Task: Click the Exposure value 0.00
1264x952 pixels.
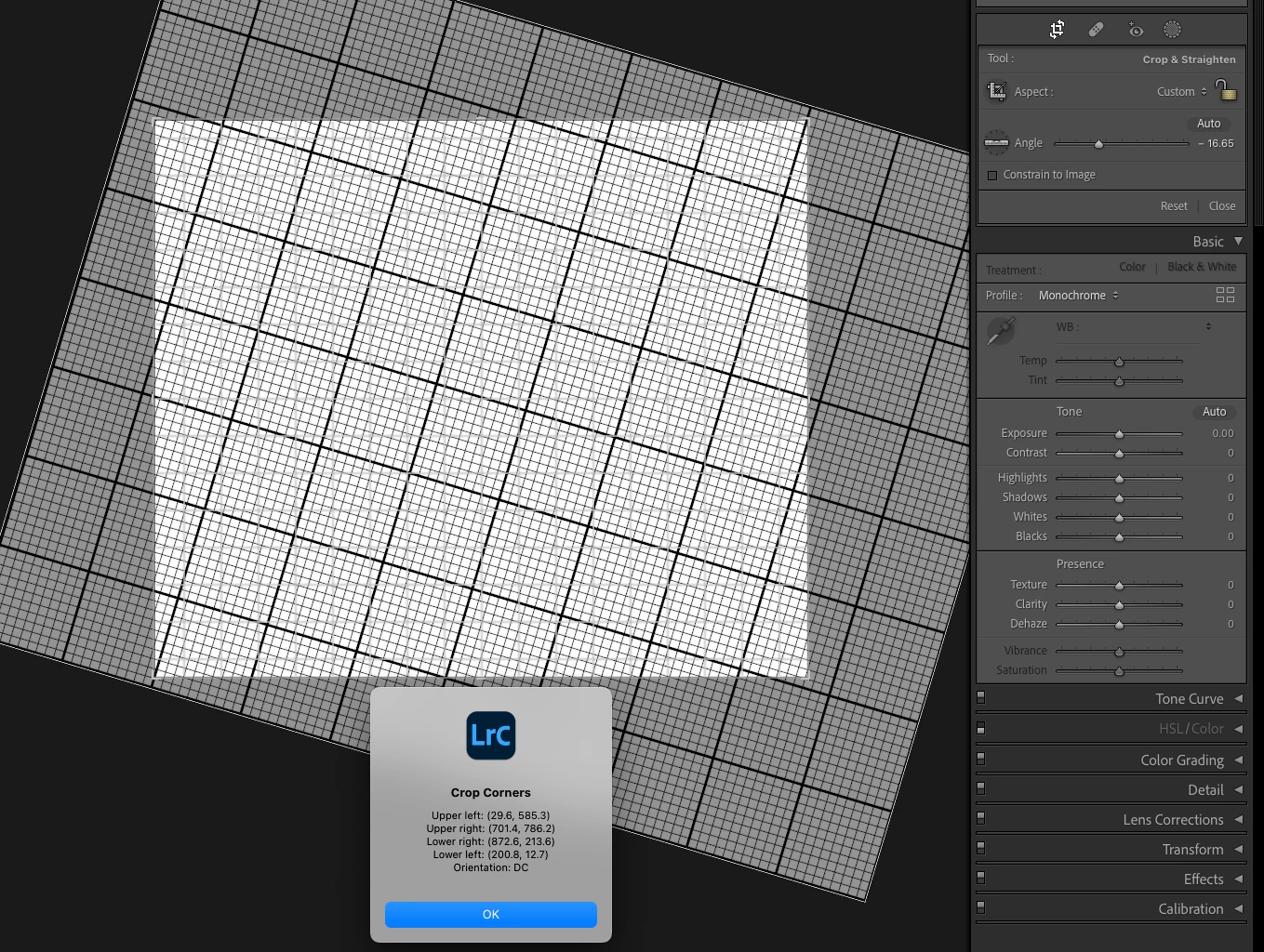Action: click(x=1222, y=433)
